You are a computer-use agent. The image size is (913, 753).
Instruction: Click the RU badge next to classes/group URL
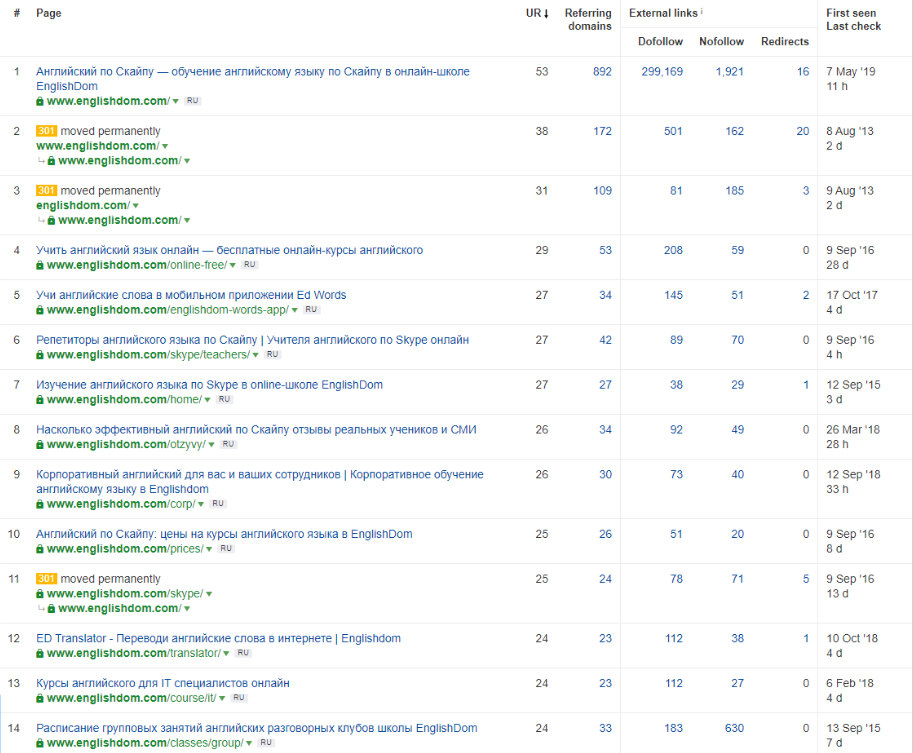click(x=266, y=743)
